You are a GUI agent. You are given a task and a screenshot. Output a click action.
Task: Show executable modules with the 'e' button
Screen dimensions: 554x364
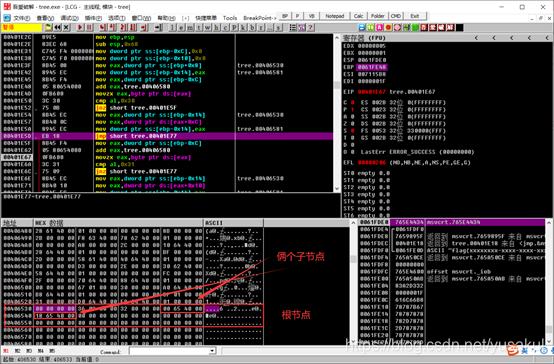[x=181, y=28]
